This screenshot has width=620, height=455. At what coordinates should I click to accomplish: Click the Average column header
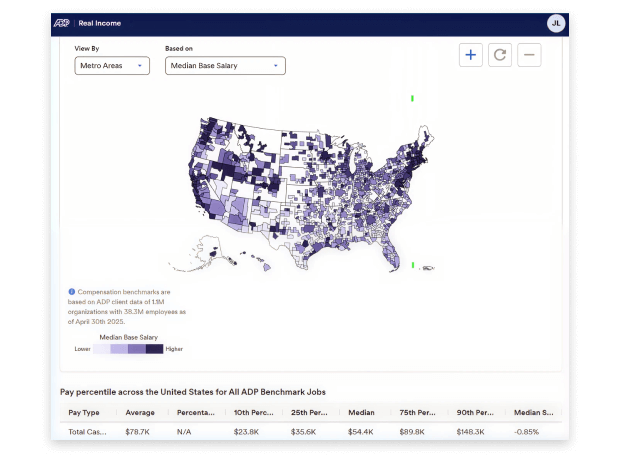140,412
